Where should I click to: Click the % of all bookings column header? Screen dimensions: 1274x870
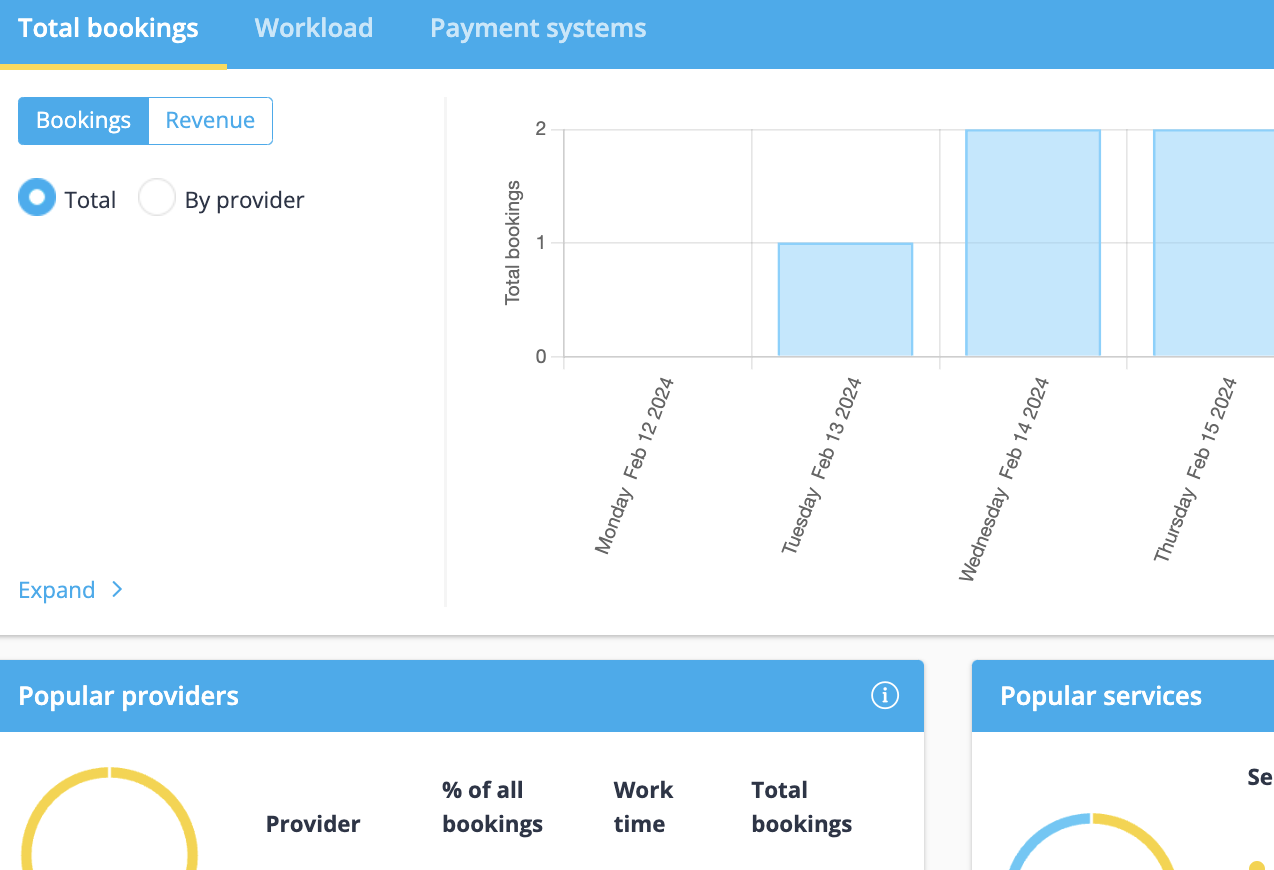click(x=492, y=807)
